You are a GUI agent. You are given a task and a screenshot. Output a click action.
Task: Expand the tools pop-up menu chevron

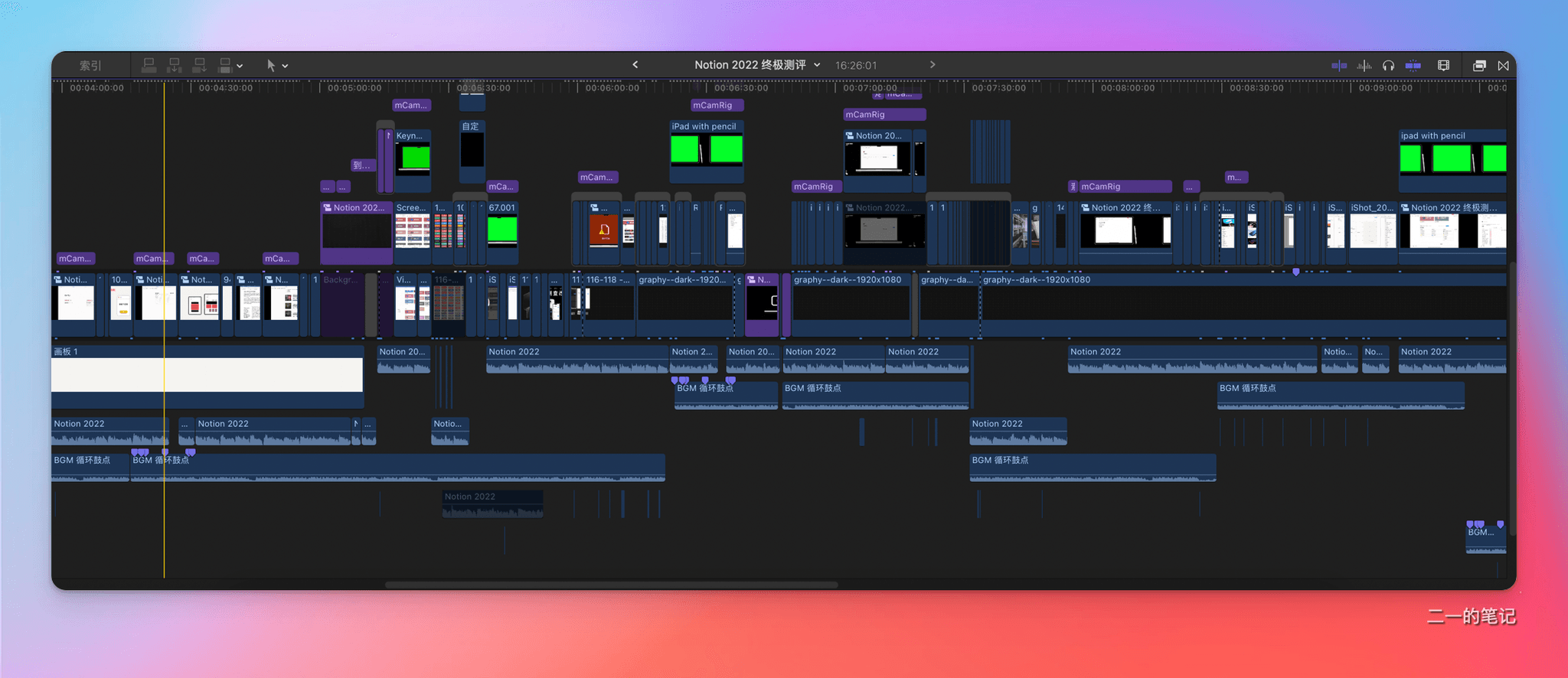(286, 67)
